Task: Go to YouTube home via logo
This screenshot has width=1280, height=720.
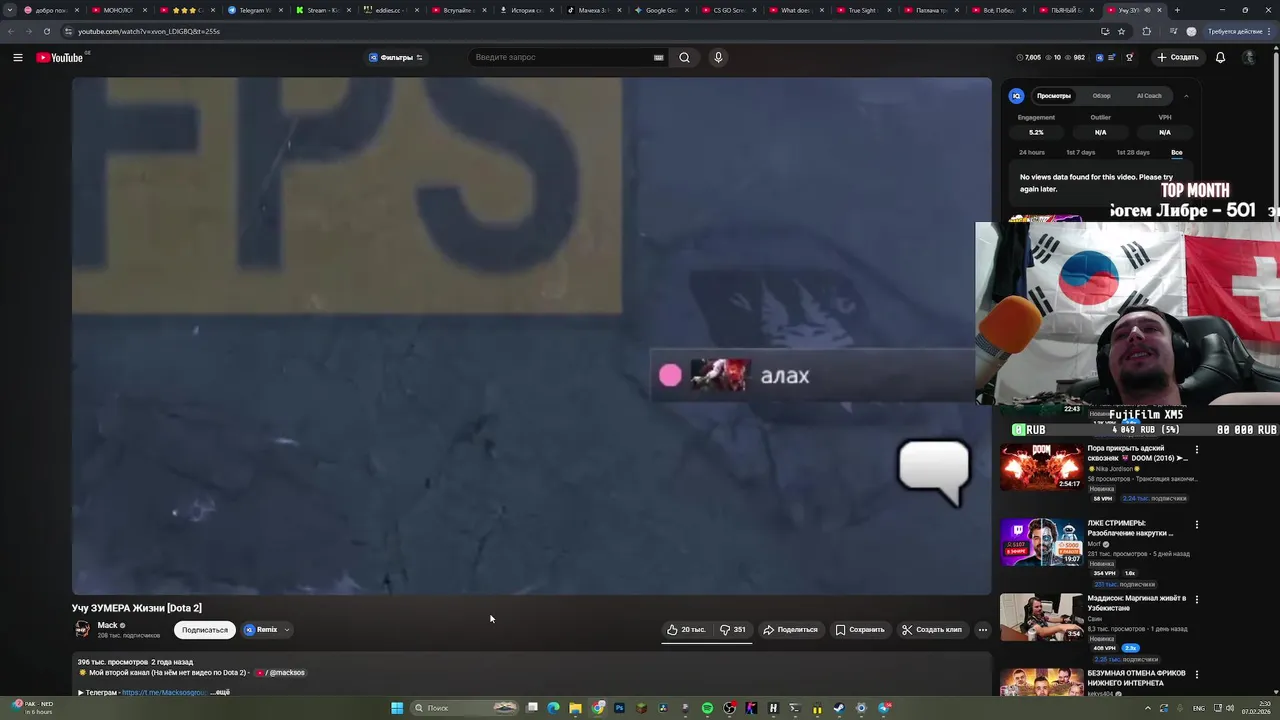Action: click(60, 57)
